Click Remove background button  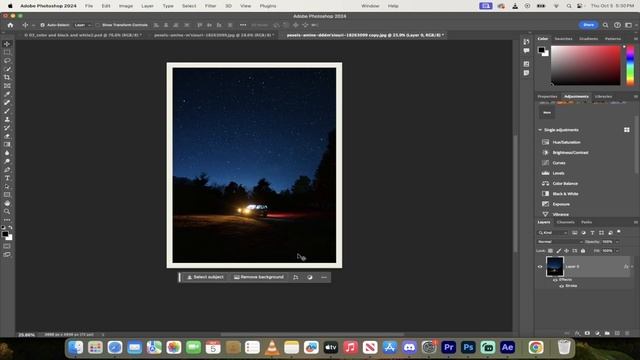[x=258, y=277]
